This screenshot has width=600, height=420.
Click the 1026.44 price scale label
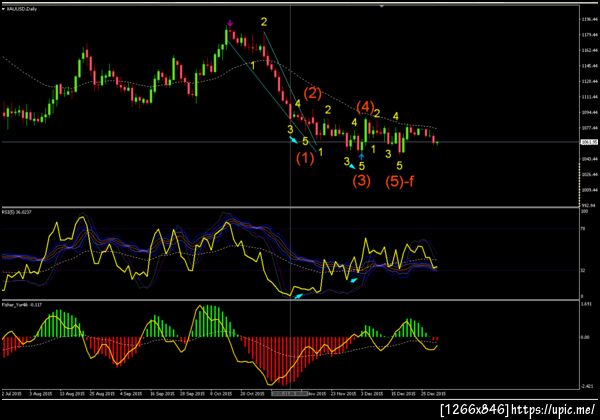click(590, 174)
